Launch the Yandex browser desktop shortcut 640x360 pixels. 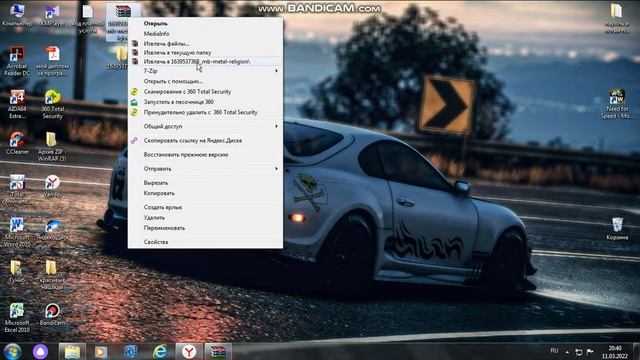[x=52, y=186]
